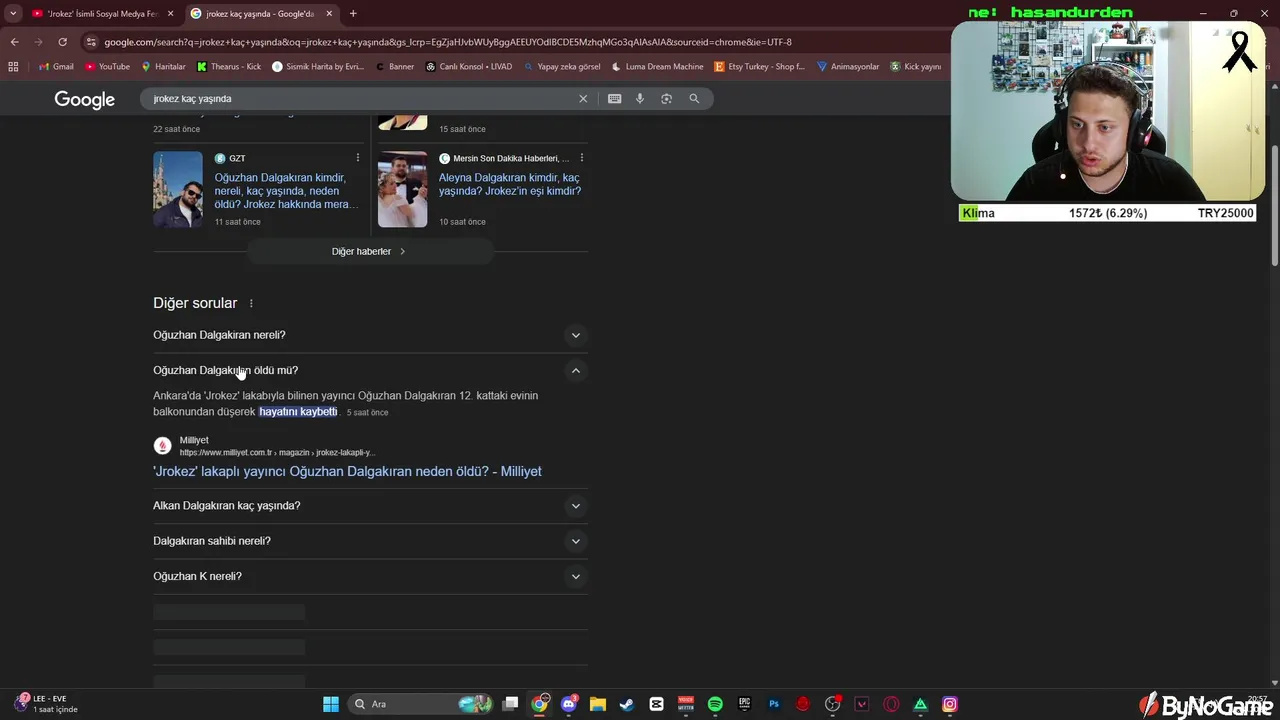Open Spotify from the taskbar

click(x=715, y=704)
